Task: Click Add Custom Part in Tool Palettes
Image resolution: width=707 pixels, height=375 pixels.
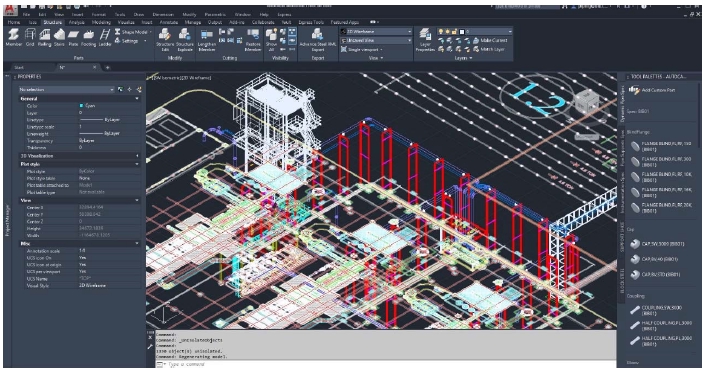Action: (x=653, y=90)
